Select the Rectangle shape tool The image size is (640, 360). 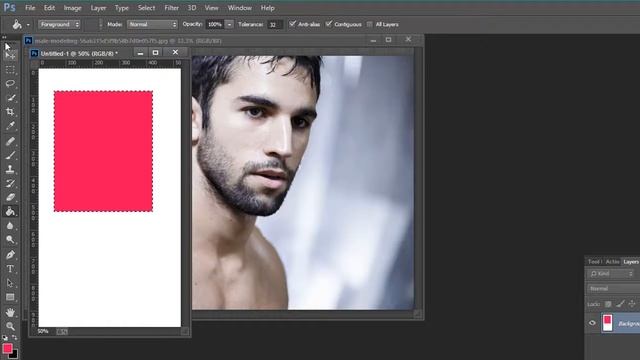(10, 297)
